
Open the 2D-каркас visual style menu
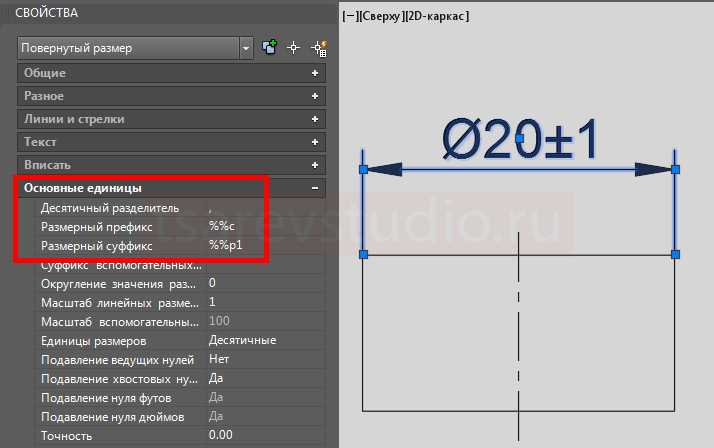pyautogui.click(x=436, y=16)
